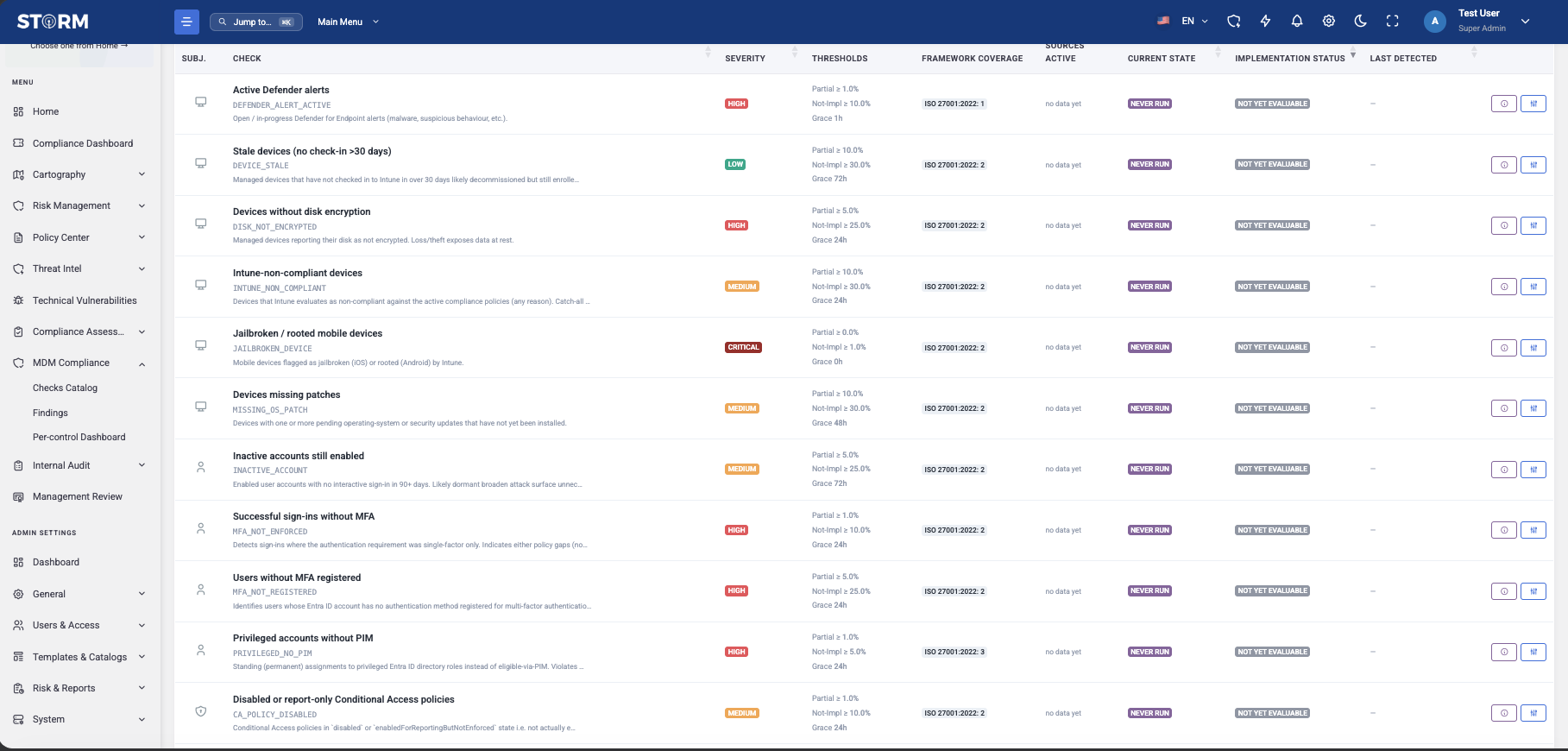Open tuning settings for Active Defender alerts
The width and height of the screenshot is (1568, 751).
(x=1533, y=104)
